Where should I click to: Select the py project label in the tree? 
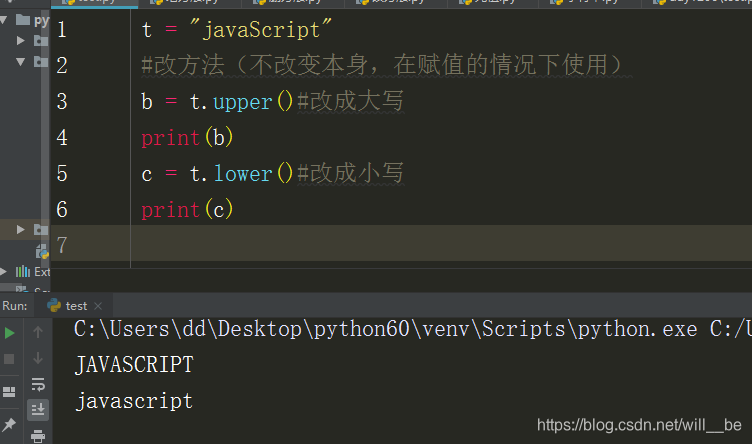click(41, 21)
